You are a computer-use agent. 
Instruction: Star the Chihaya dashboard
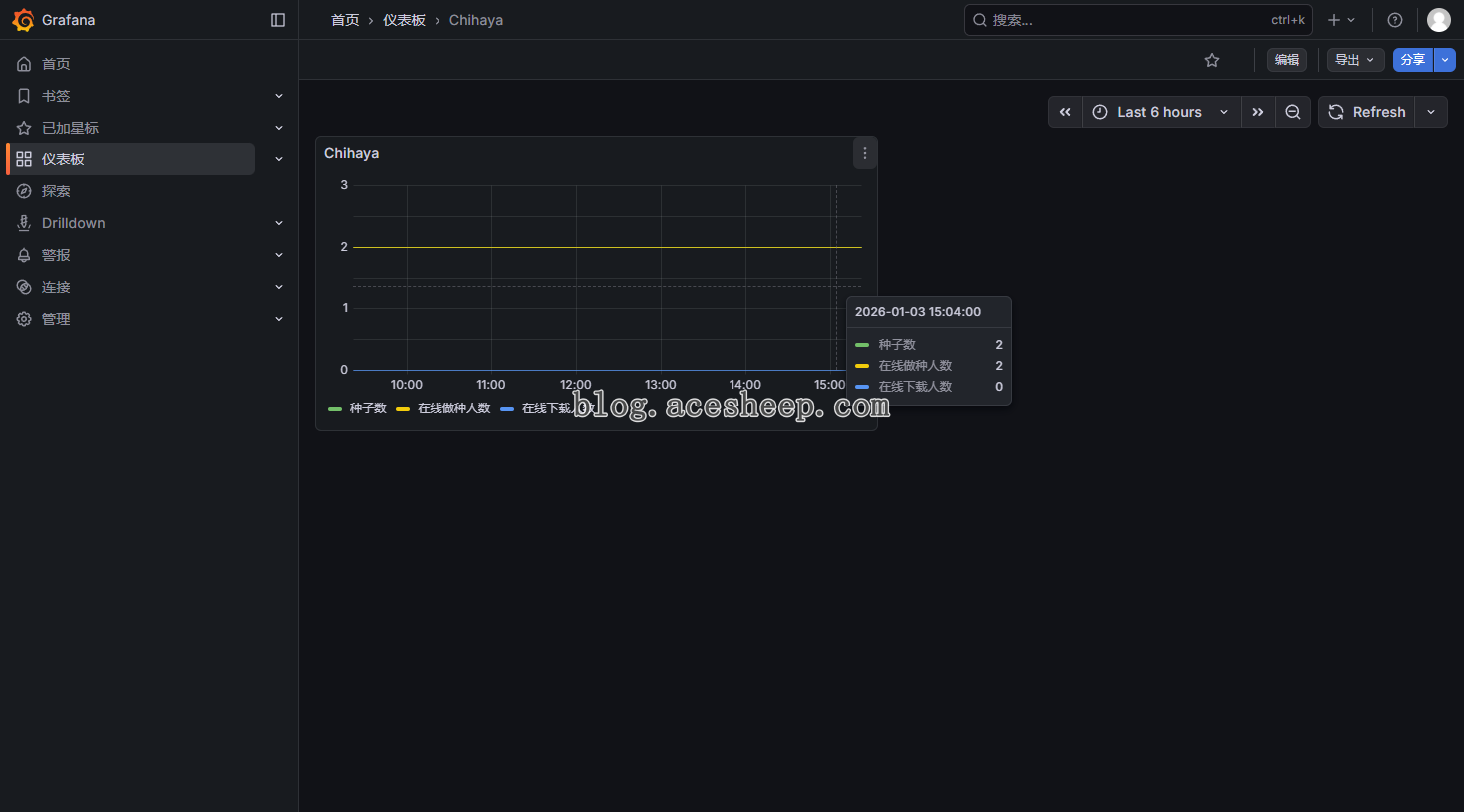click(1211, 60)
